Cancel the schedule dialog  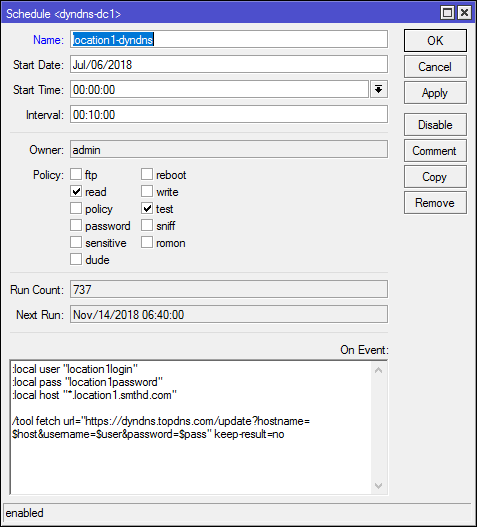tap(435, 67)
